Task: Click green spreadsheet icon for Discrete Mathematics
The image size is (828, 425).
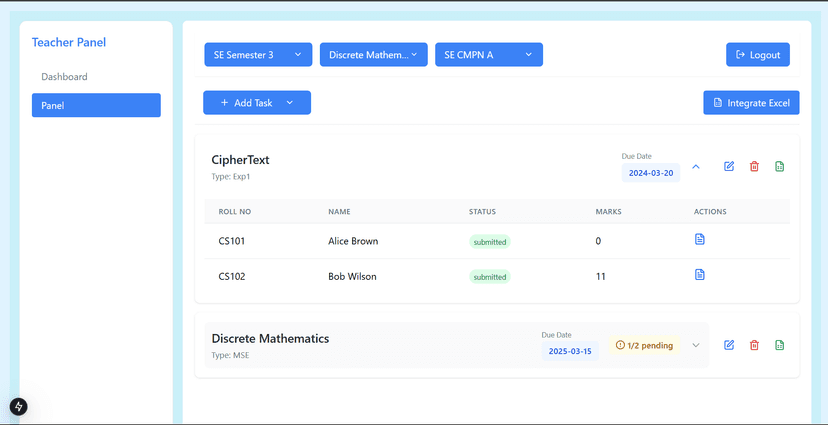Action: coord(780,345)
